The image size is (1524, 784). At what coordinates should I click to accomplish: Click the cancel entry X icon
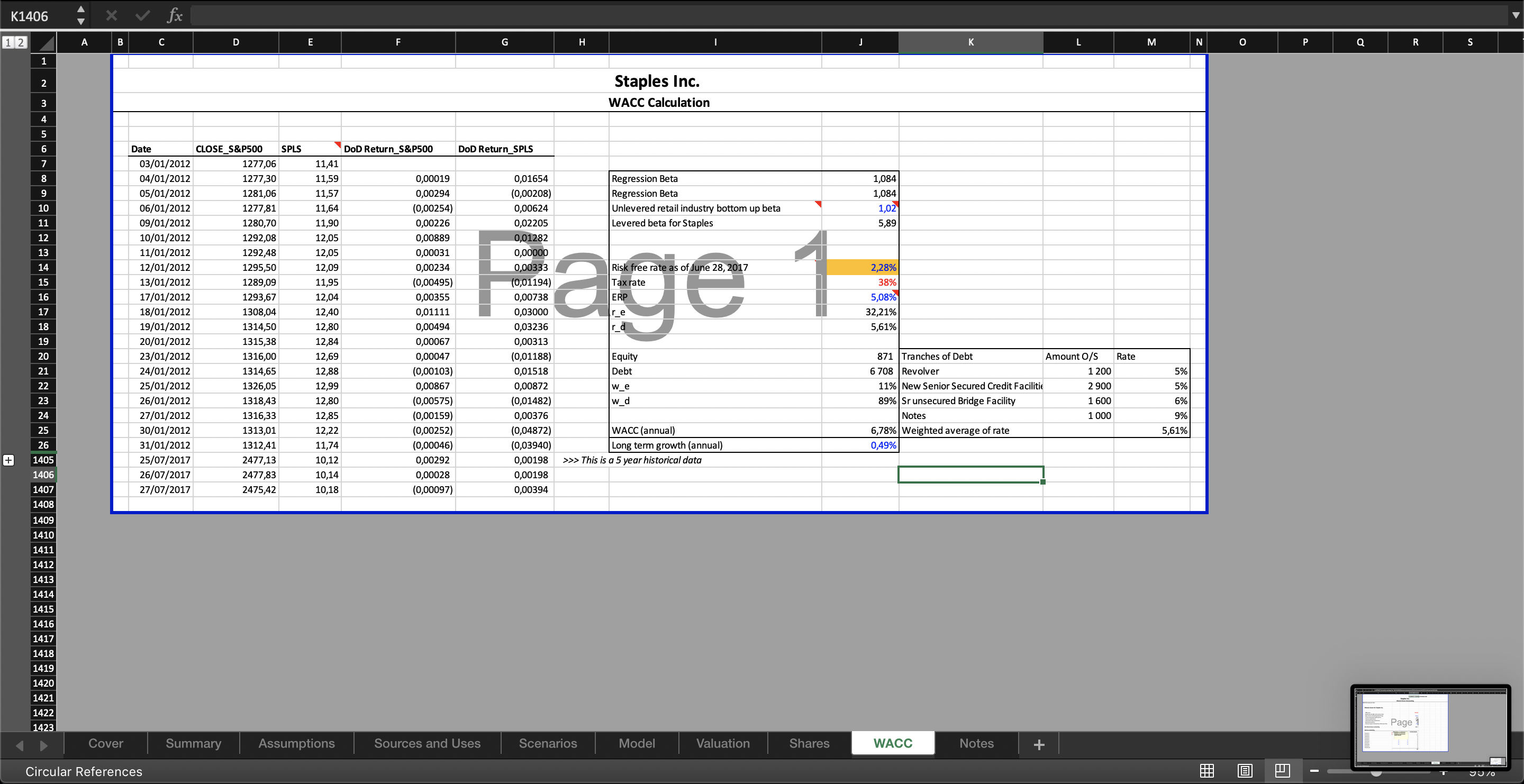[111, 15]
